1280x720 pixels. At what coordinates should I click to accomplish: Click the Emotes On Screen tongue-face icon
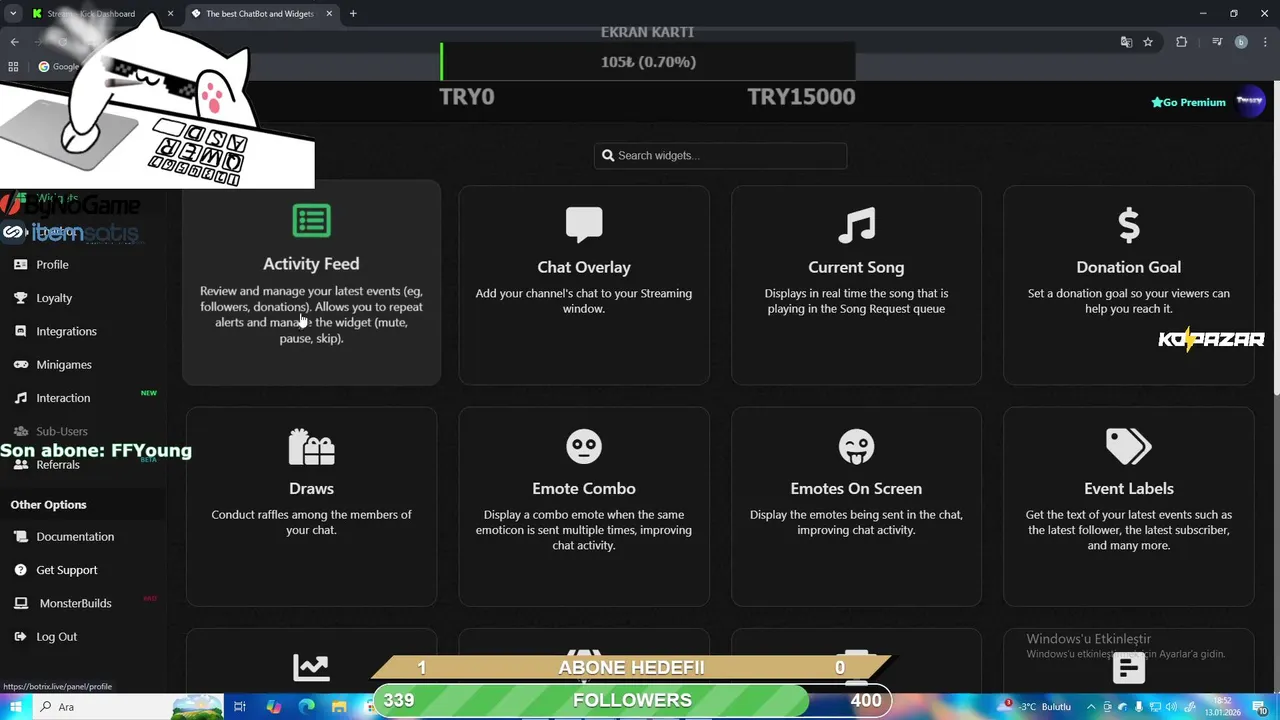click(x=856, y=446)
